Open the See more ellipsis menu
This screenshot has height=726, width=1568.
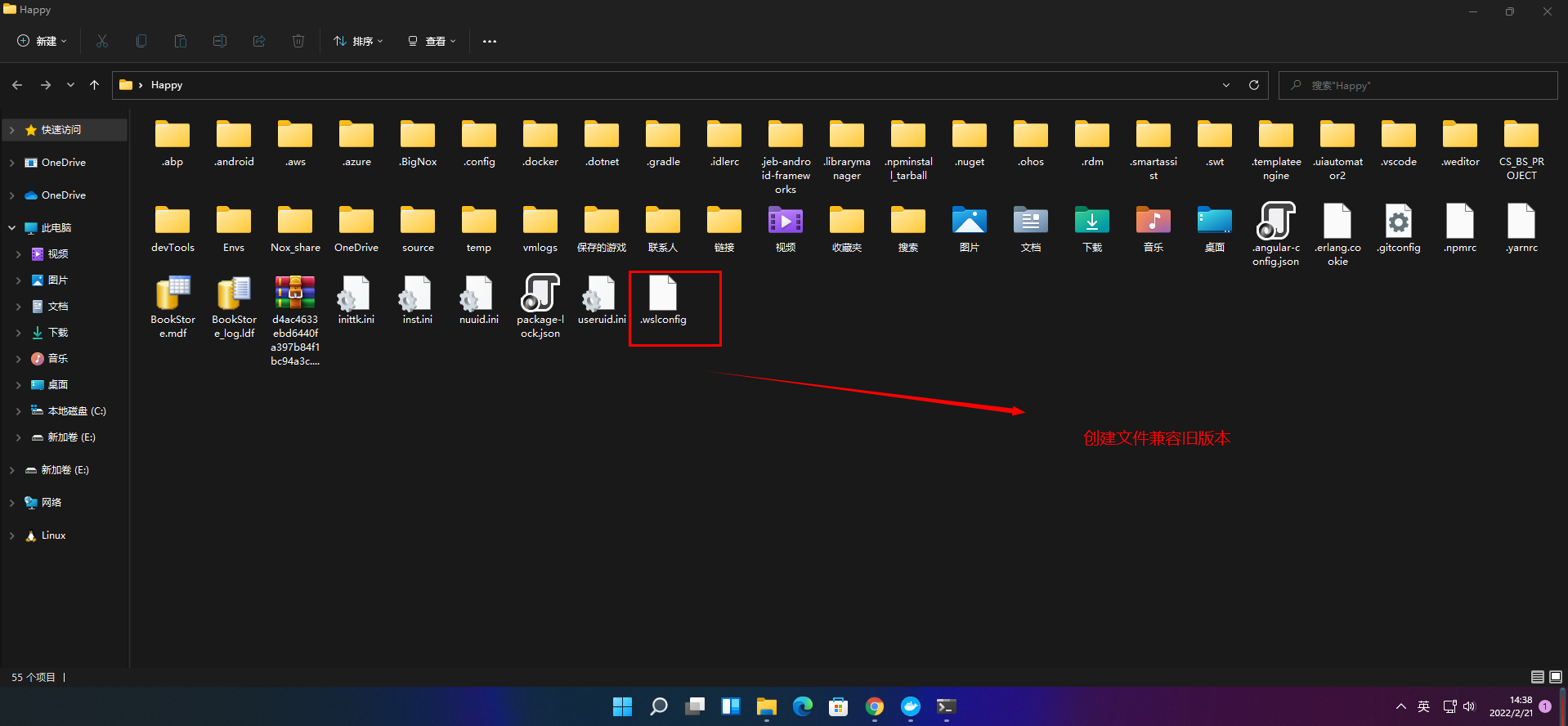(490, 41)
